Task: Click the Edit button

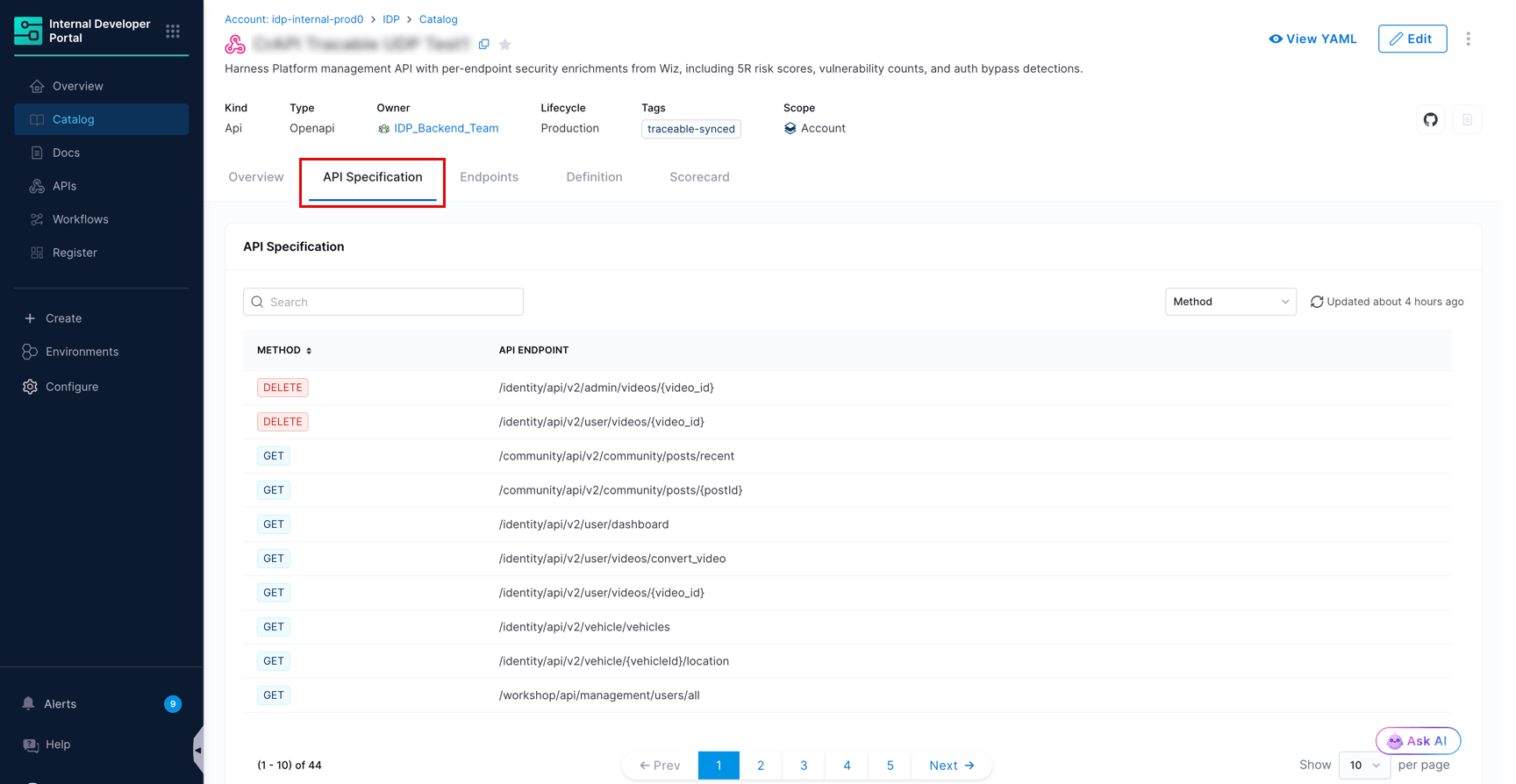Action: click(x=1412, y=39)
